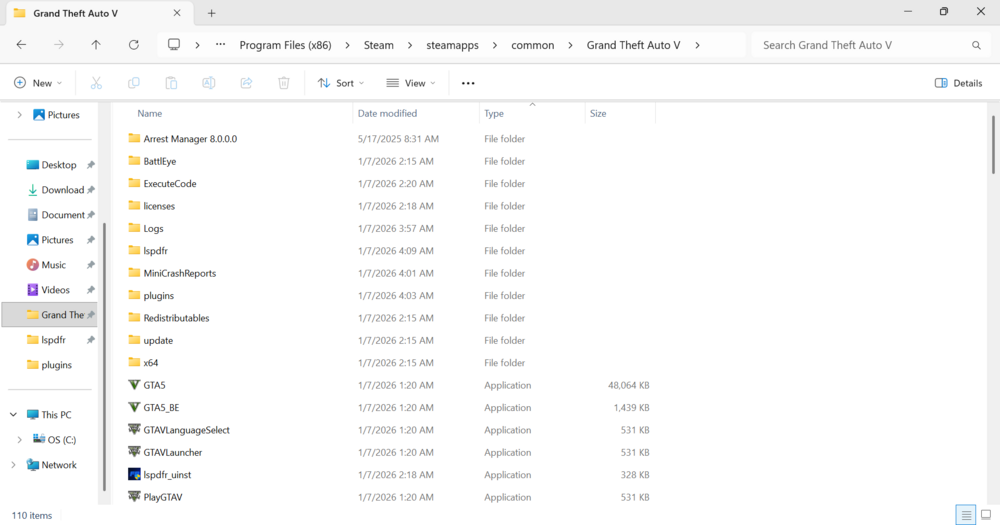Image resolution: width=1000 pixels, height=525 pixels.
Task: Expand chevron after Grand Theft Auto V breadcrumb
Action: (x=697, y=45)
